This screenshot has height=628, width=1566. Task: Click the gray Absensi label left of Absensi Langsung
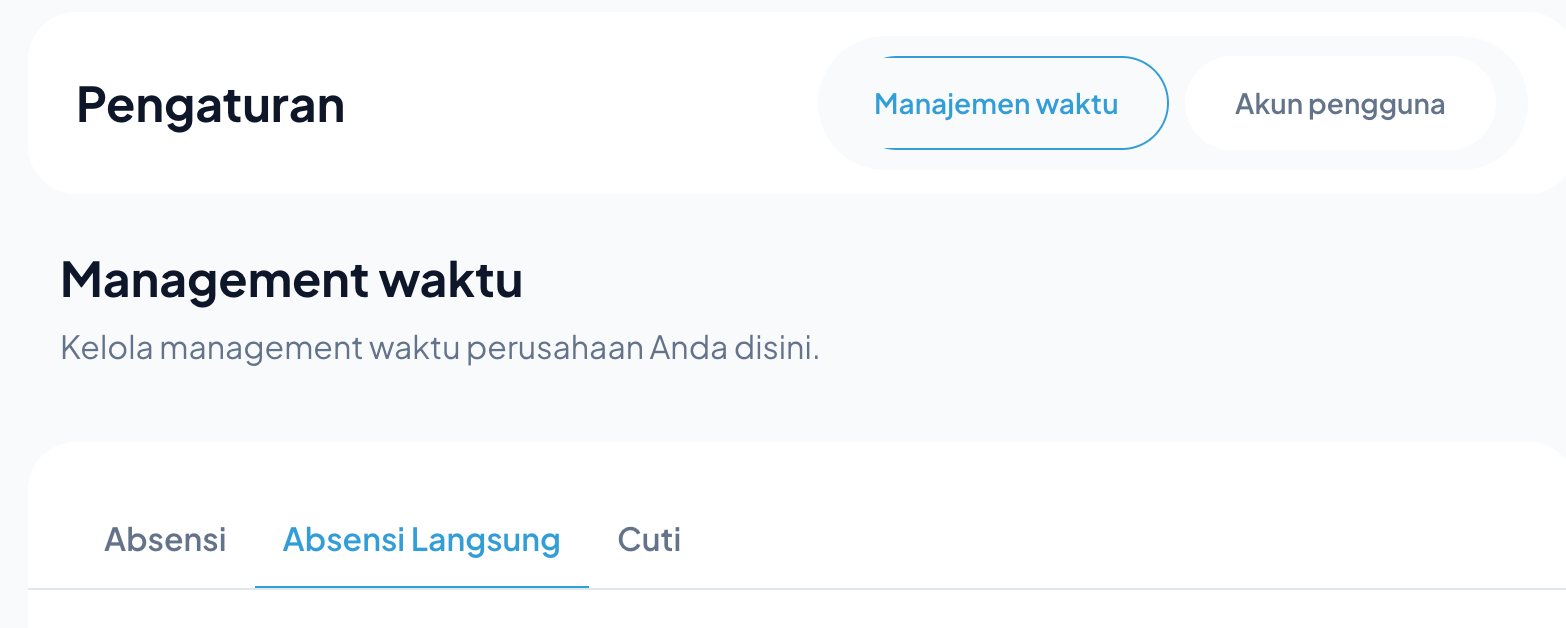[x=165, y=540]
